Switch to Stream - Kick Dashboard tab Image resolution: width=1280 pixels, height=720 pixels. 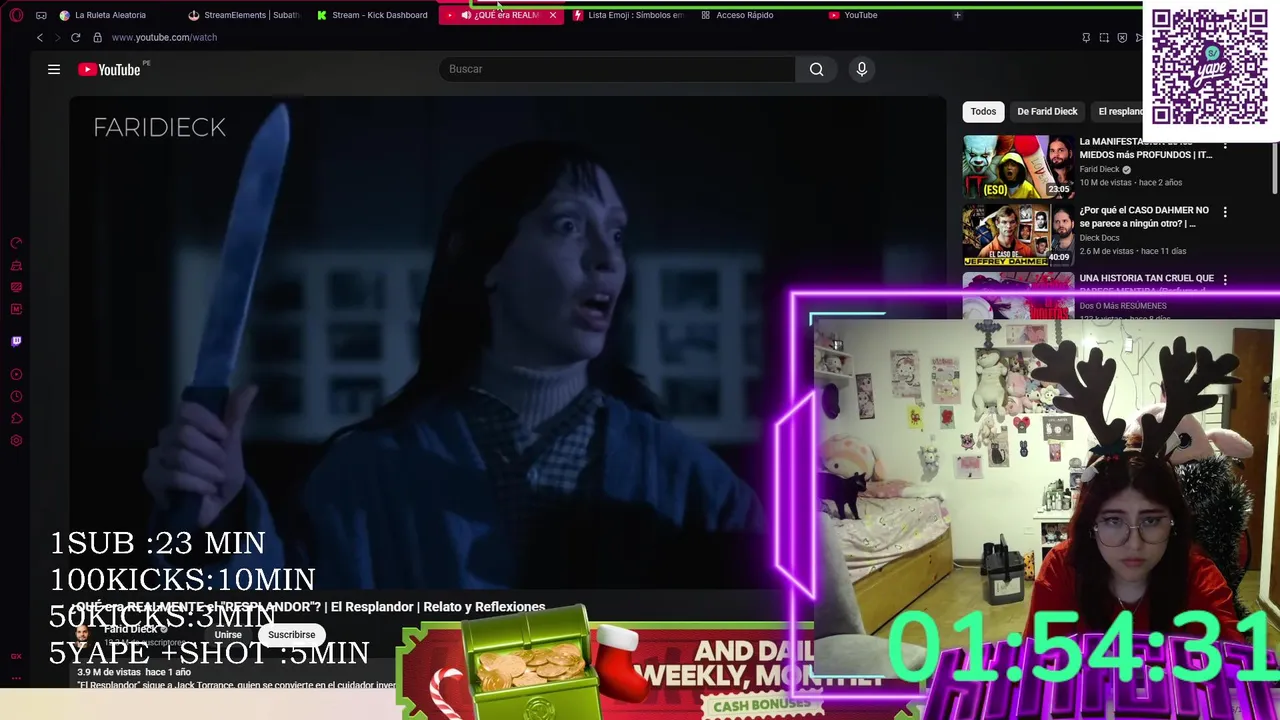[372, 15]
